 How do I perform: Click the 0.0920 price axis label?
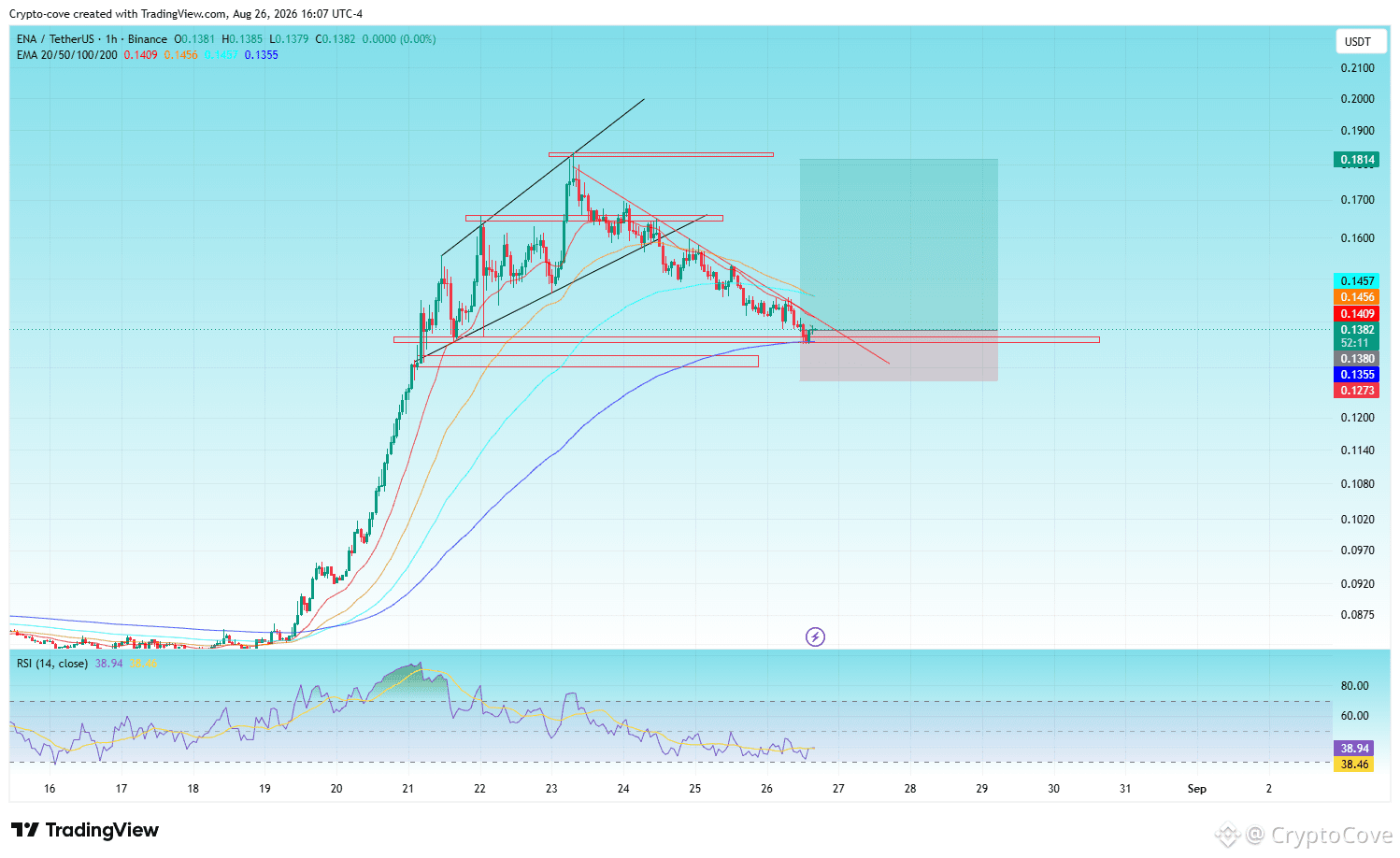click(x=1357, y=584)
